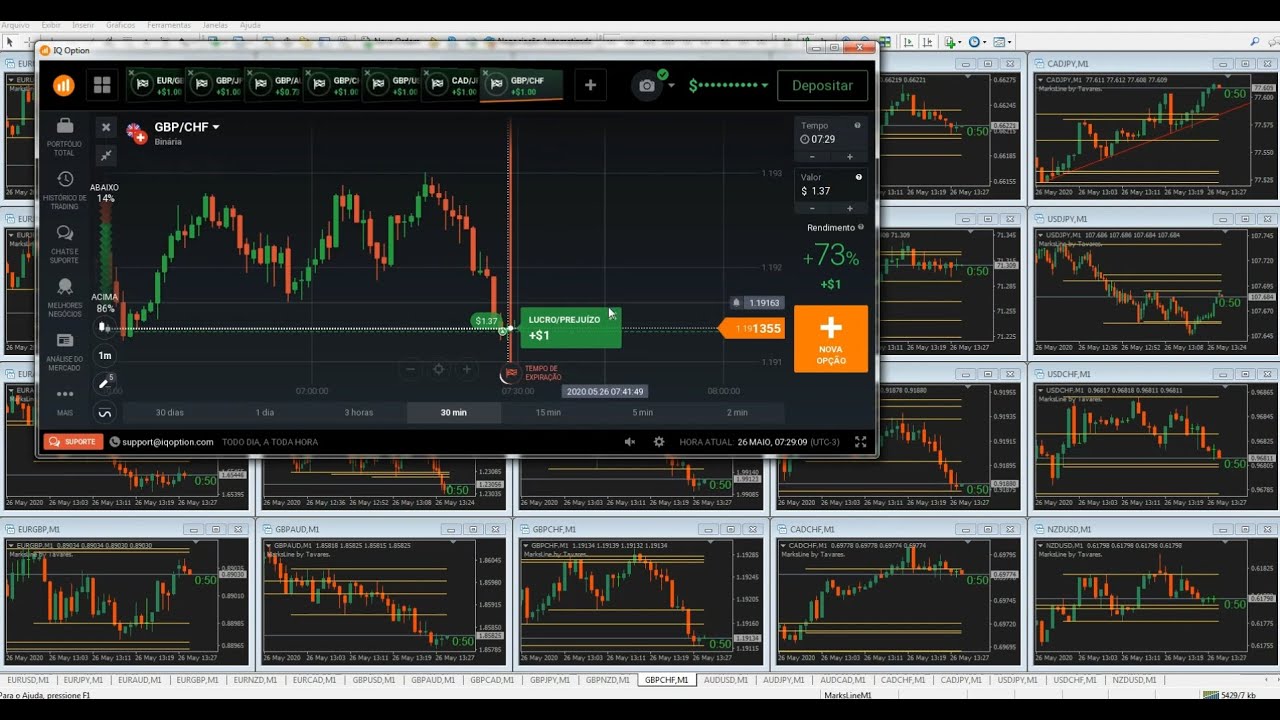Open the asset grid view icon
This screenshot has width=1280, height=720.
click(x=102, y=85)
